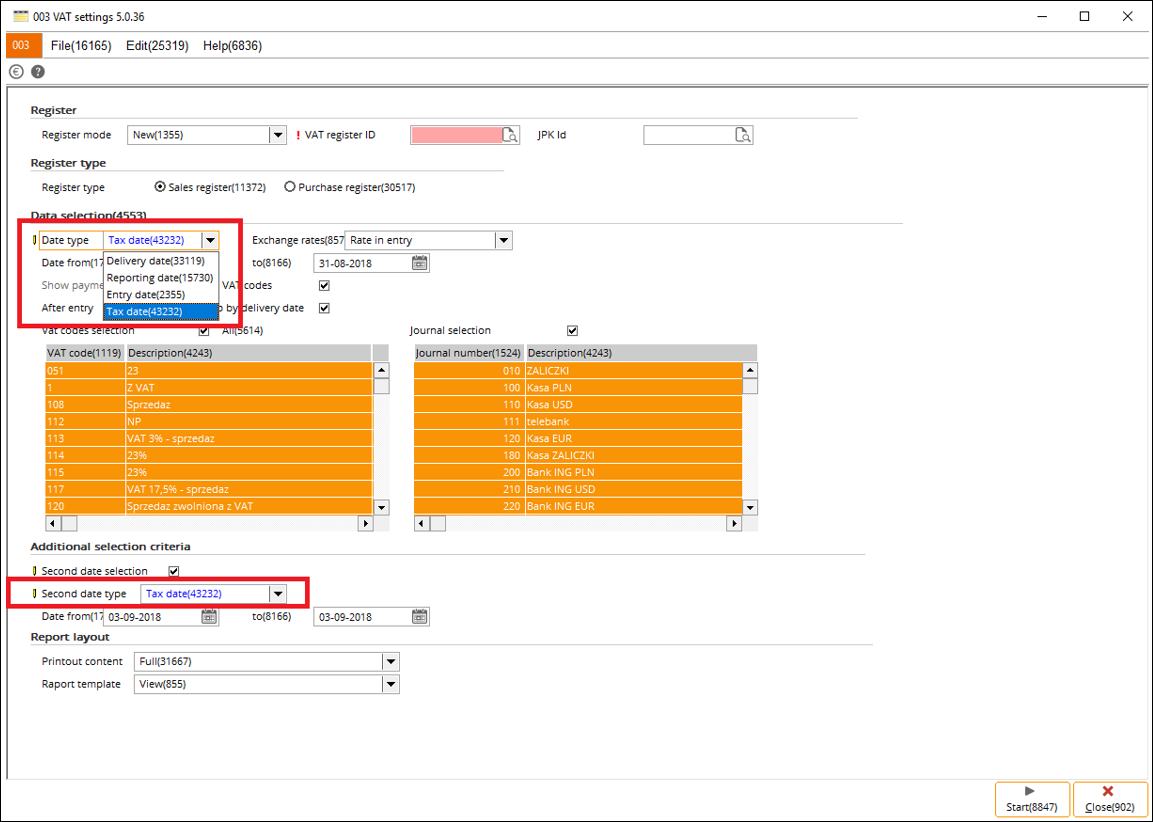Image resolution: width=1153 pixels, height=822 pixels.
Task: Open the File menu
Action: (x=81, y=45)
